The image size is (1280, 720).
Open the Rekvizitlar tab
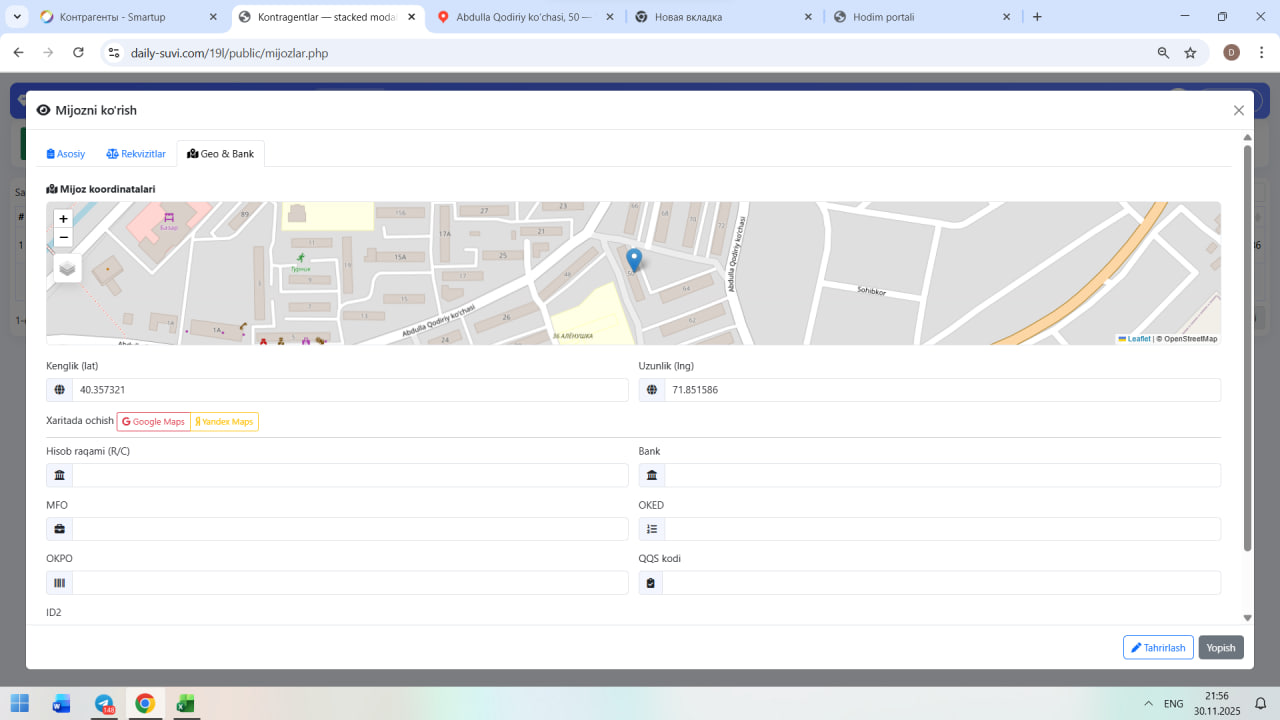(x=136, y=154)
